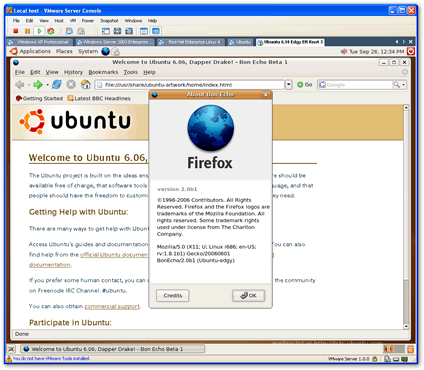This screenshot has height=370, width=424.
Task: Open browser History menu
Action: 73,72
